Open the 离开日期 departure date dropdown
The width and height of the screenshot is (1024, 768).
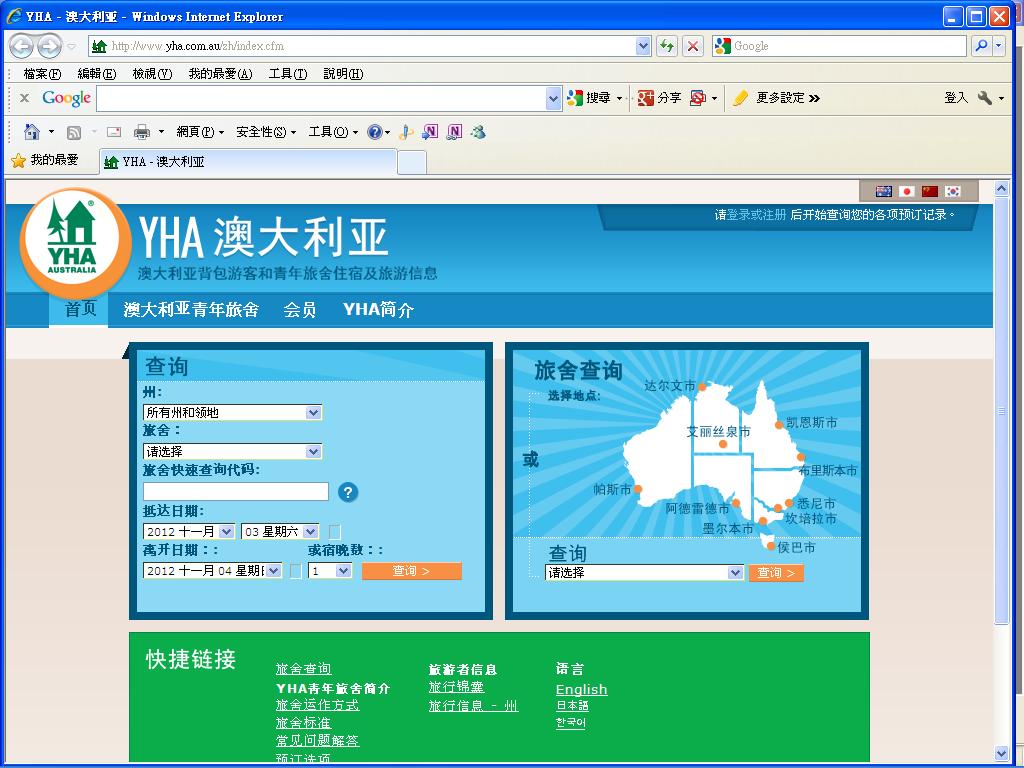pyautogui.click(x=212, y=571)
